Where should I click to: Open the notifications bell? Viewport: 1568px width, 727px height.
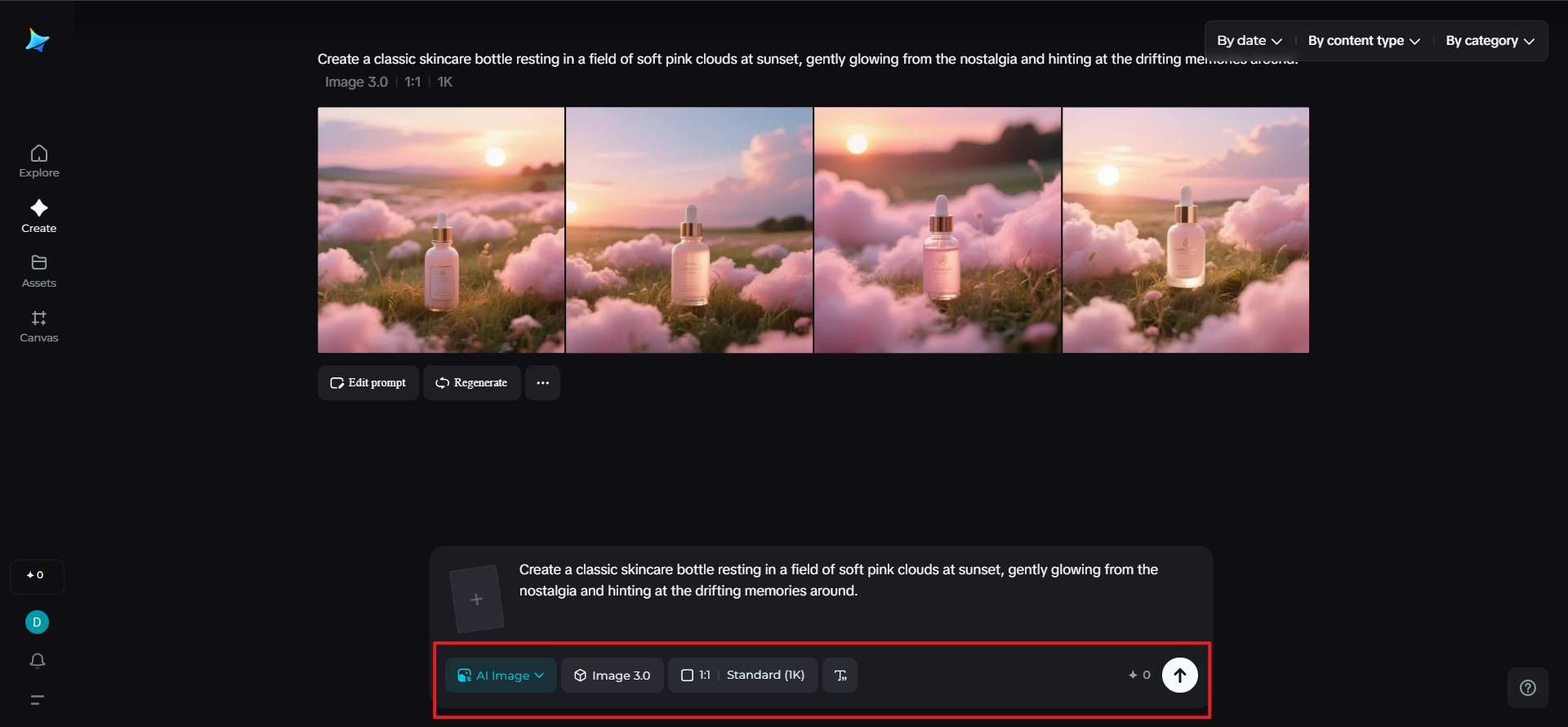click(38, 660)
